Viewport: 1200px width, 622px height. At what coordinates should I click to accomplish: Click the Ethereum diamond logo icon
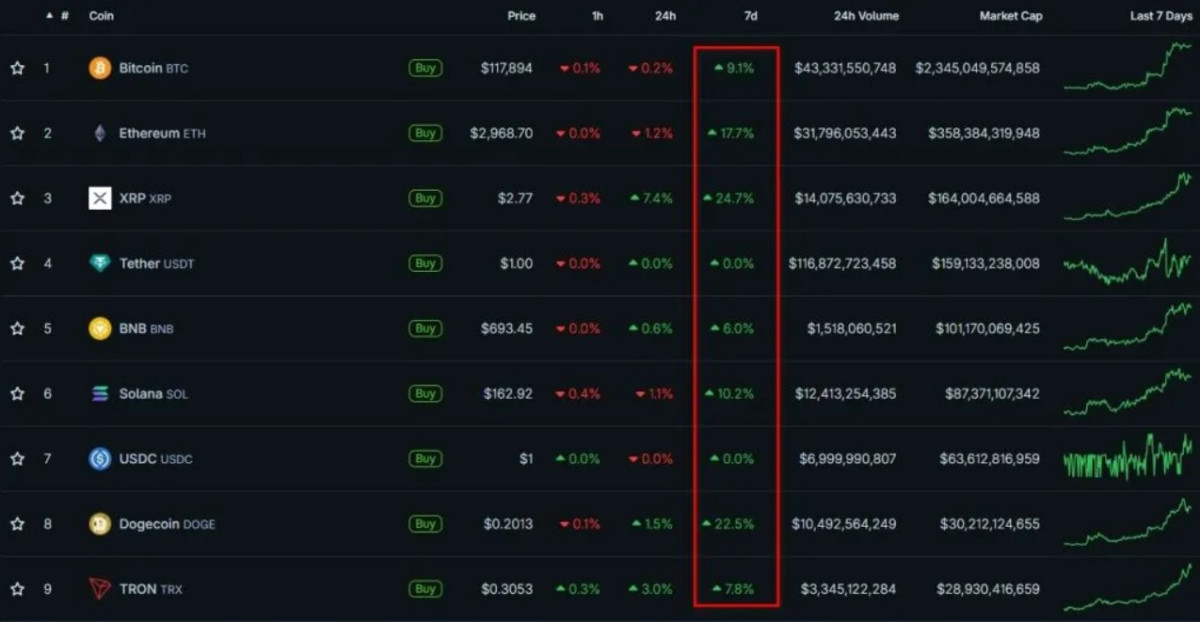pyautogui.click(x=100, y=133)
